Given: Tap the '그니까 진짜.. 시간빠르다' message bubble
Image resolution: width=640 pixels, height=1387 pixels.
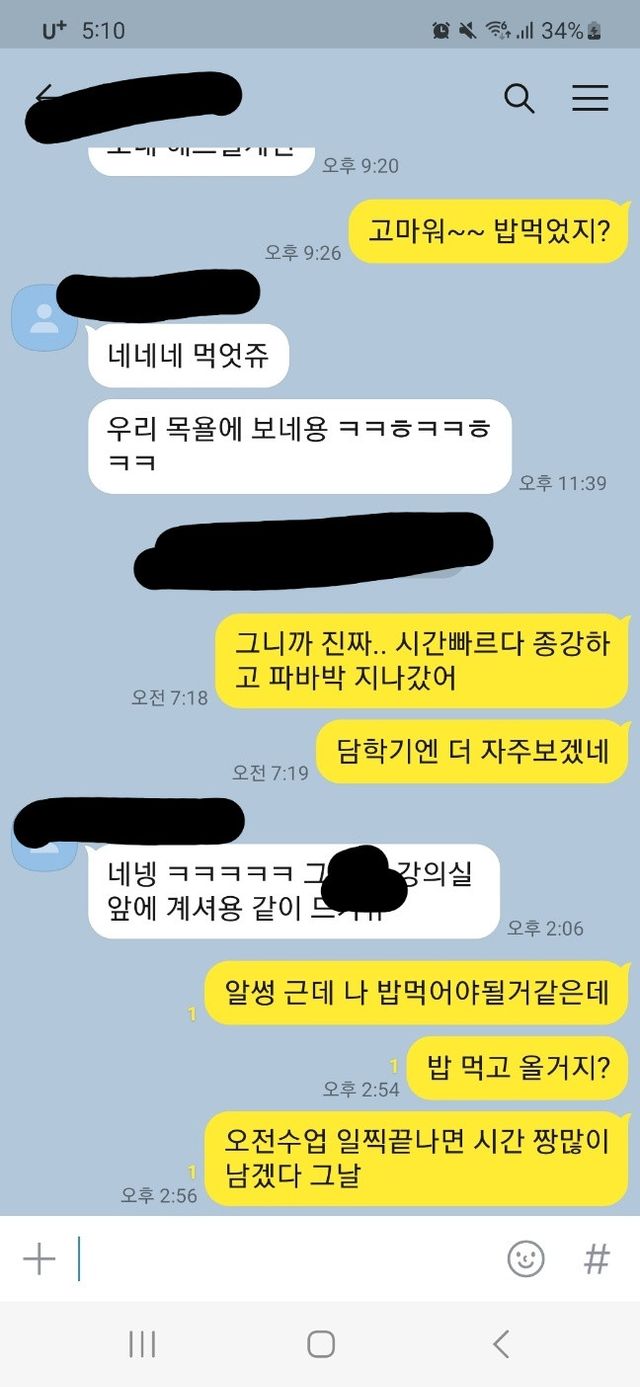Looking at the screenshot, I should click(422, 661).
